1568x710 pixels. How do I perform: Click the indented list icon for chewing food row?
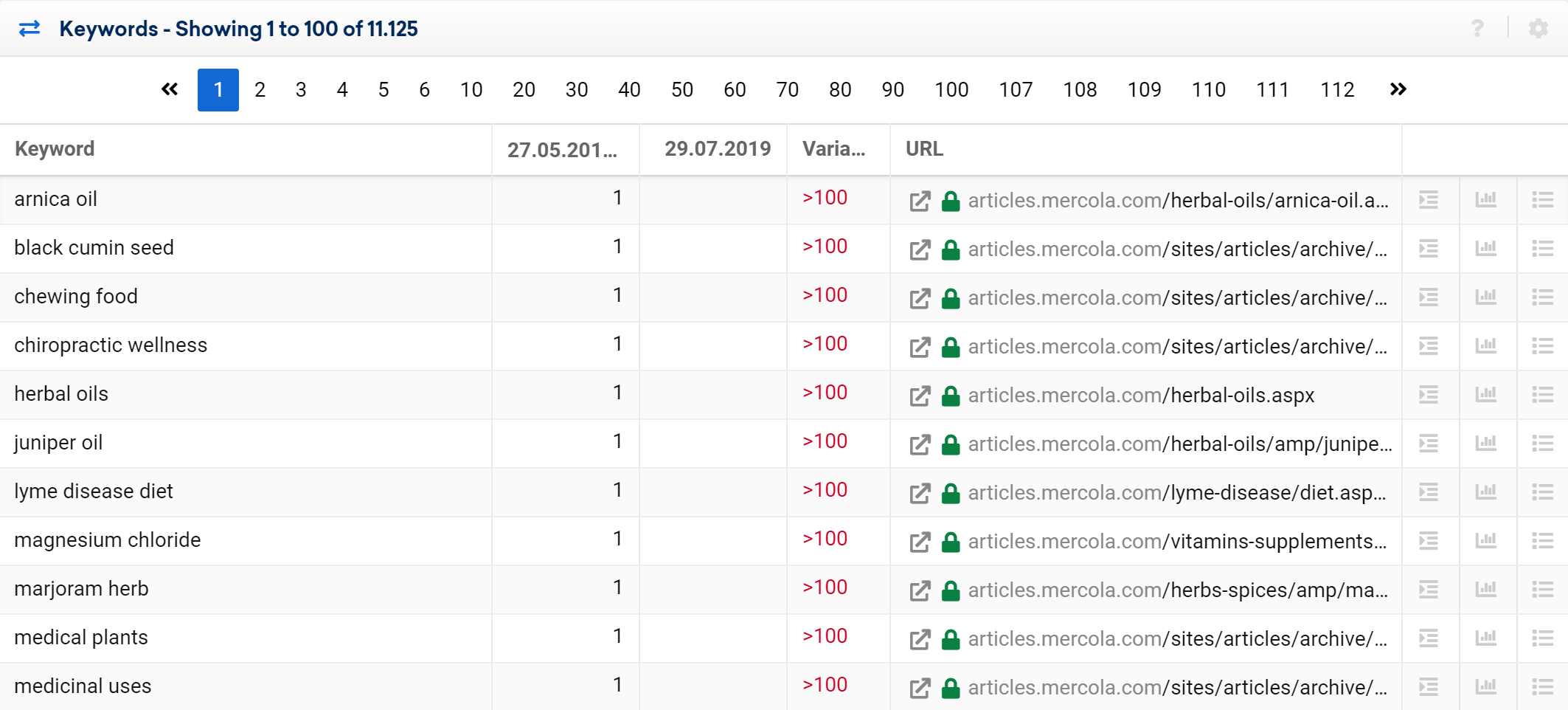(1429, 297)
